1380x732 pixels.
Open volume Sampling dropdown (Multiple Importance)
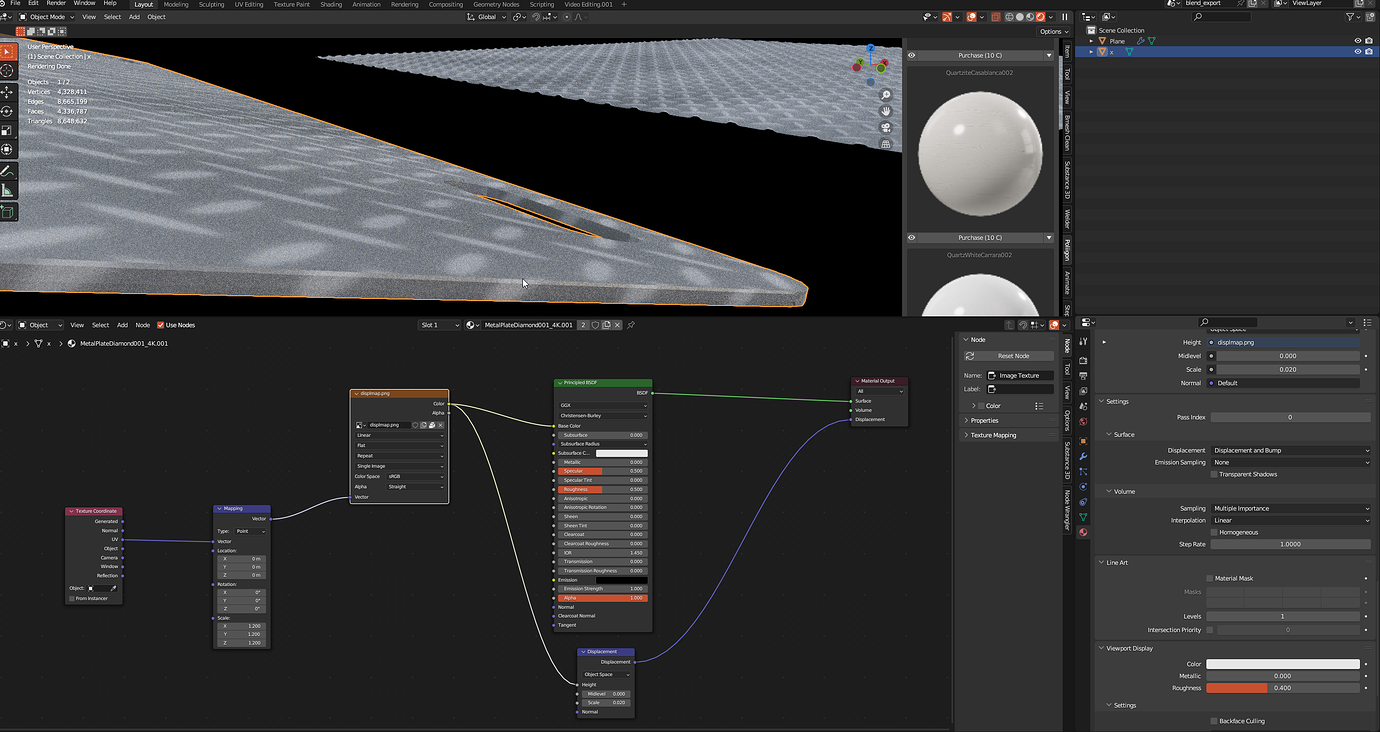[1291, 508]
